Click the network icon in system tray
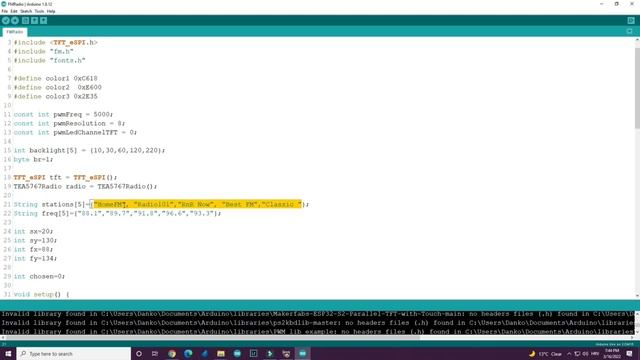Image resolution: width=640 pixels, height=360 pixels. pos(577,353)
